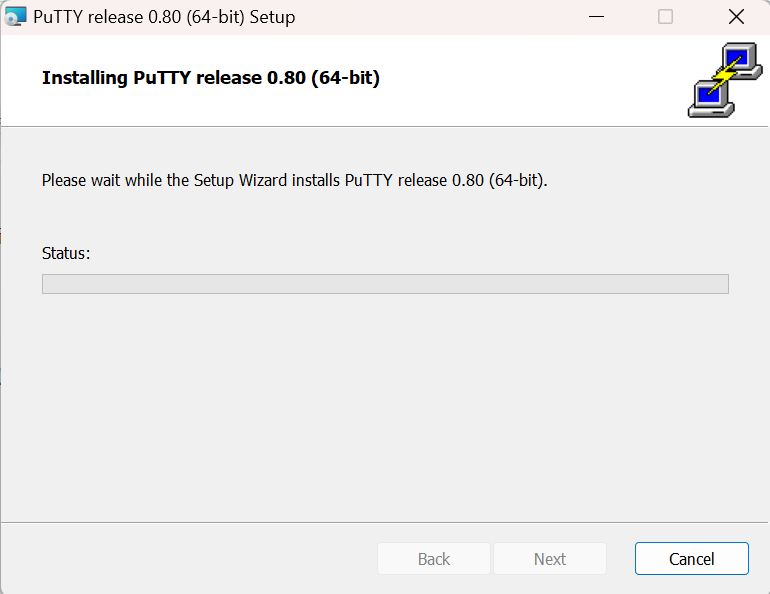Cancel the PuTTY installation

[x=691, y=559]
